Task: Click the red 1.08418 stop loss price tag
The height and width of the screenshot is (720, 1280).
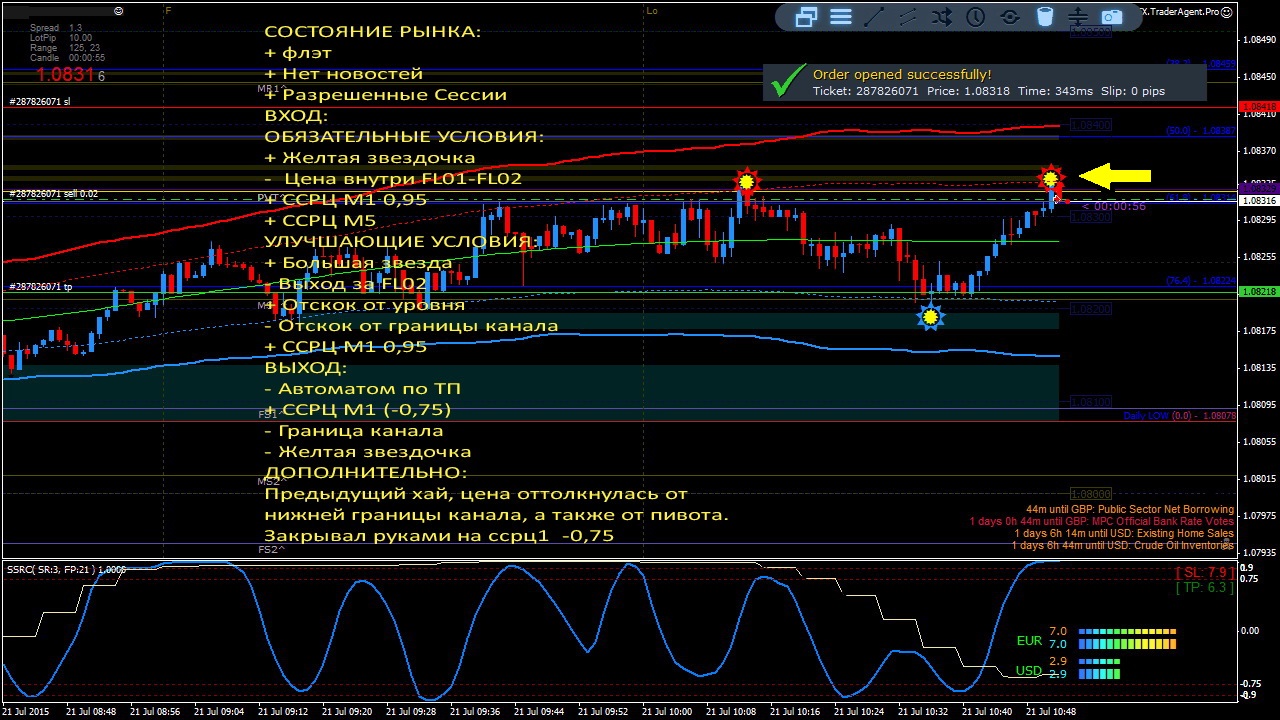Action: click(1258, 107)
